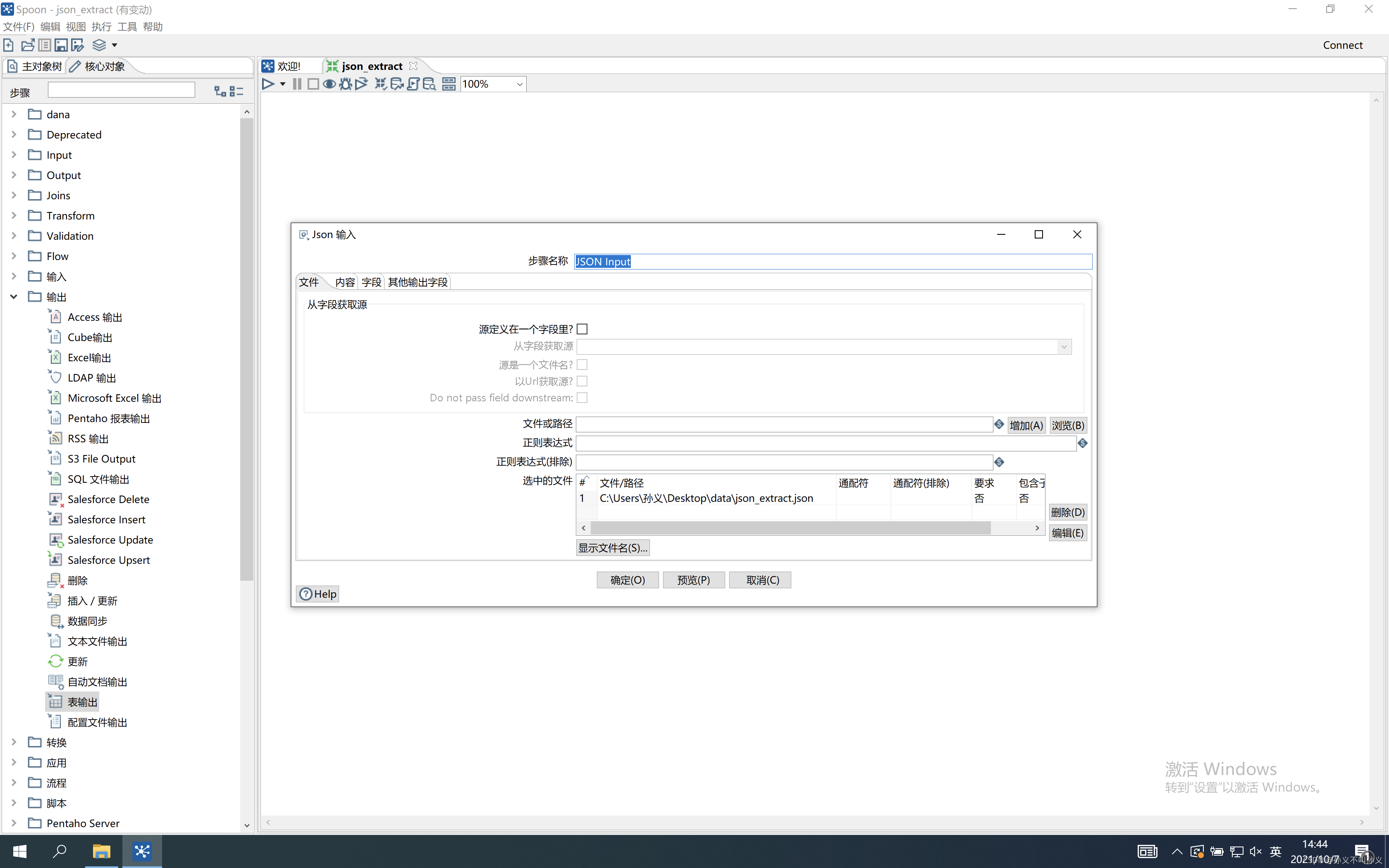Click the explore database icon

(430, 84)
